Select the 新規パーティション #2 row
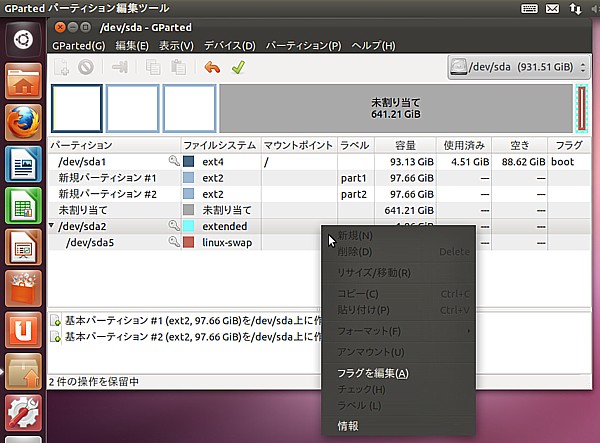This screenshot has height=443, width=600. pyautogui.click(x=320, y=194)
